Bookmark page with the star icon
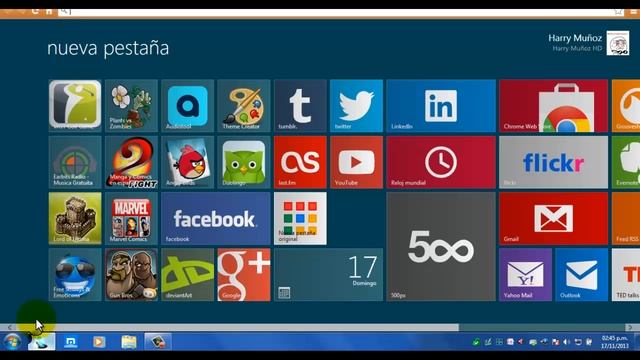The height and width of the screenshot is (360, 640). [x=618, y=12]
